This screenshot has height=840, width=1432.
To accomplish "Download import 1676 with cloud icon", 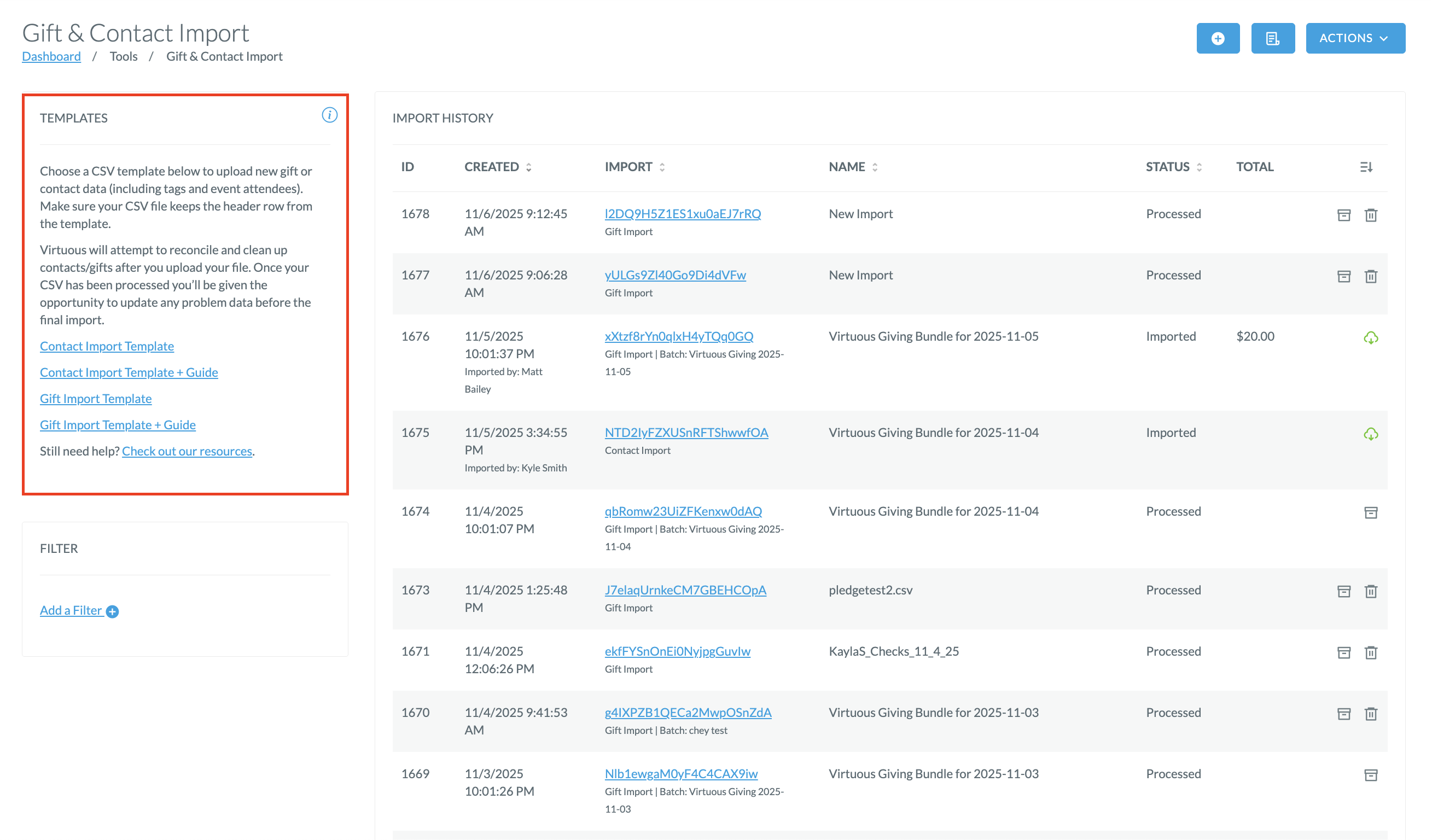I will tap(1371, 338).
